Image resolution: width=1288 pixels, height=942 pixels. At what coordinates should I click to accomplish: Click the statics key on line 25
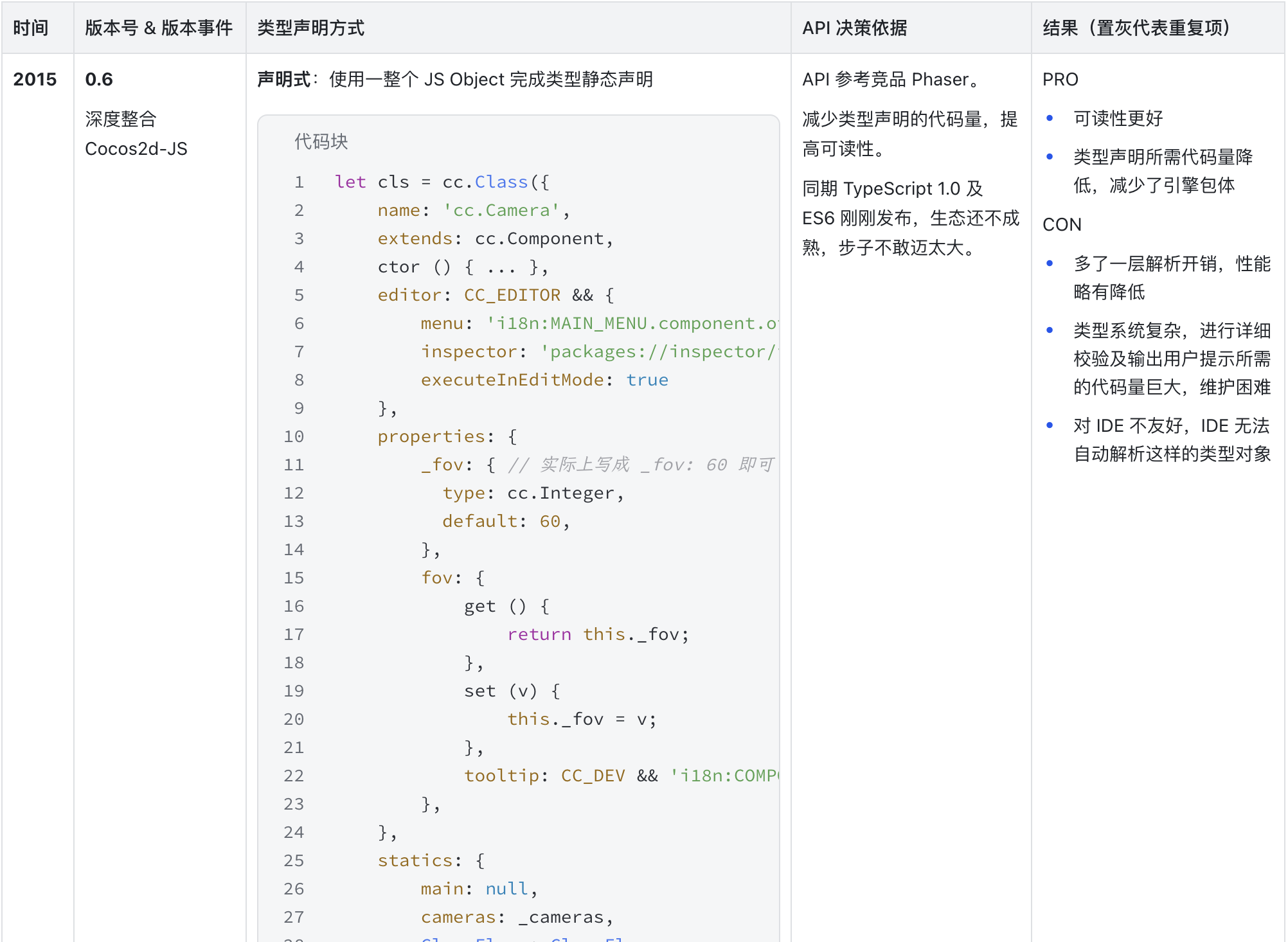click(415, 861)
